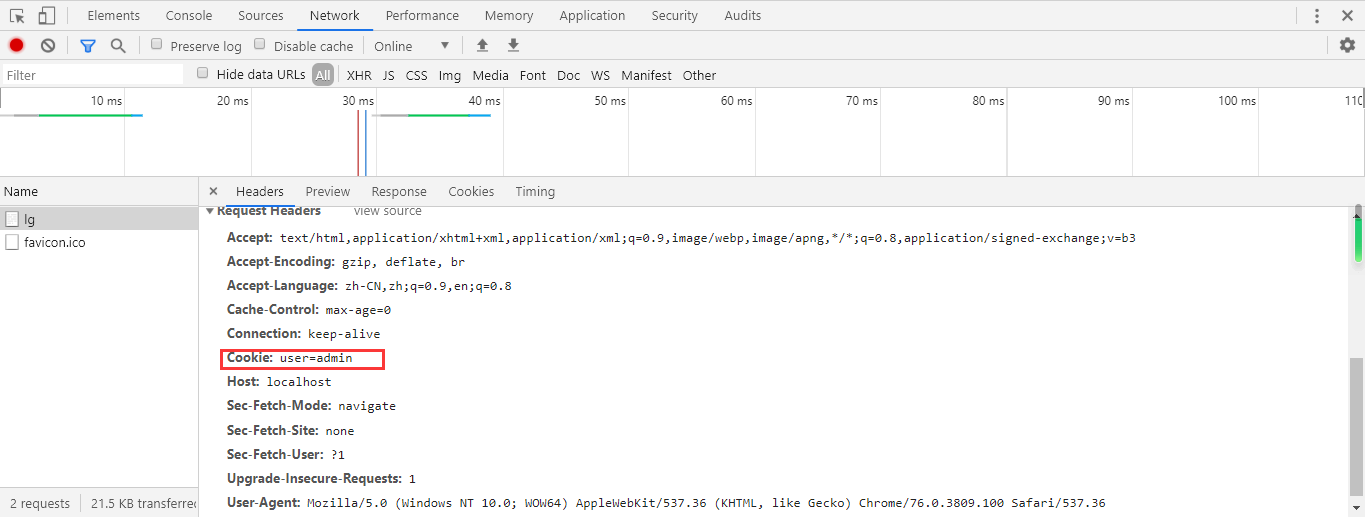
Task: Click the Name column header
Action: tap(99, 192)
